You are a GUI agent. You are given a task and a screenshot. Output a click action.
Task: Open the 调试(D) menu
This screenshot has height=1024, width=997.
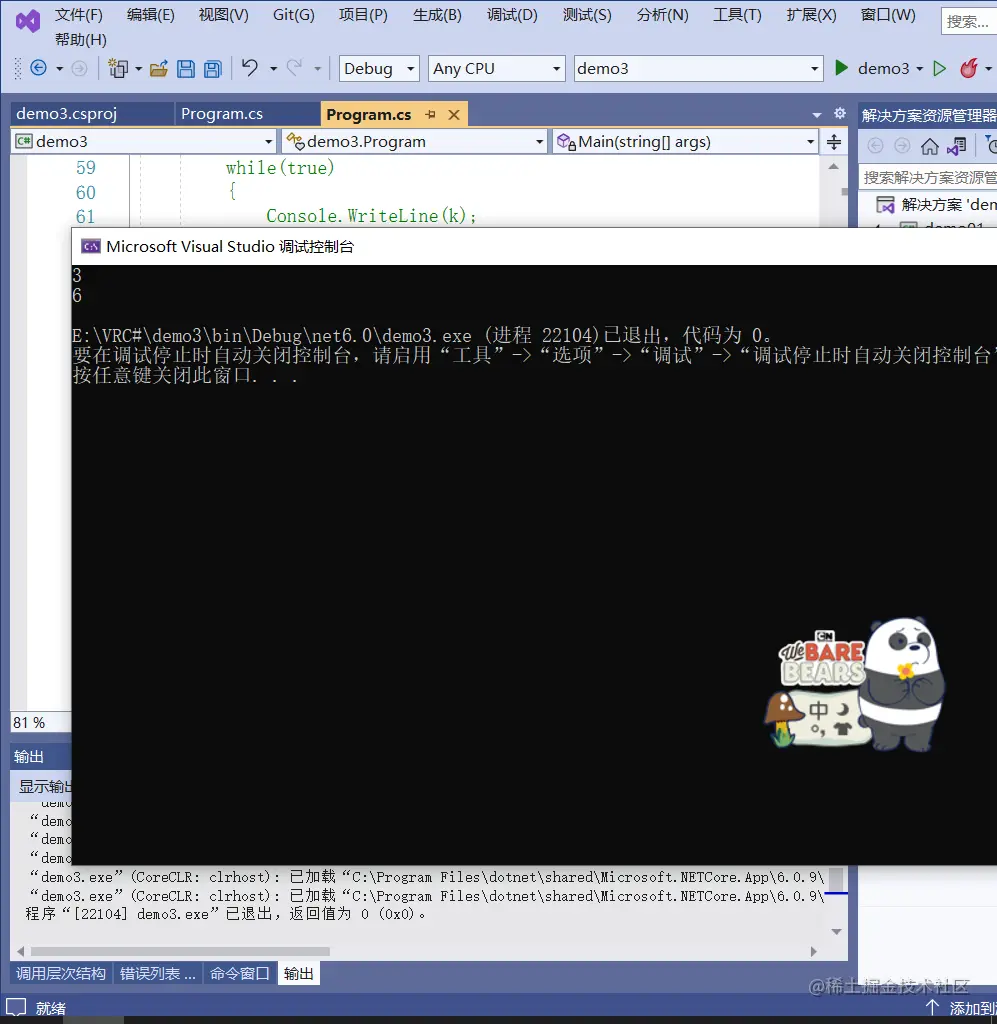(x=513, y=15)
